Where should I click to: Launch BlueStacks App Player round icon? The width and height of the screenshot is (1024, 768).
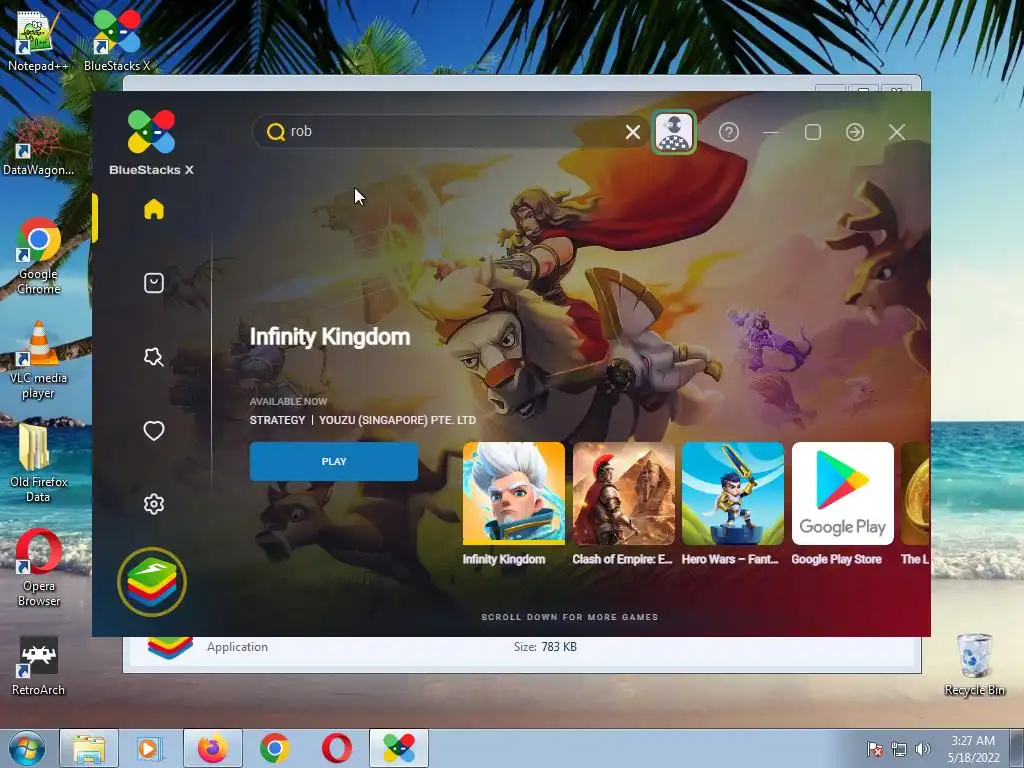(152, 582)
